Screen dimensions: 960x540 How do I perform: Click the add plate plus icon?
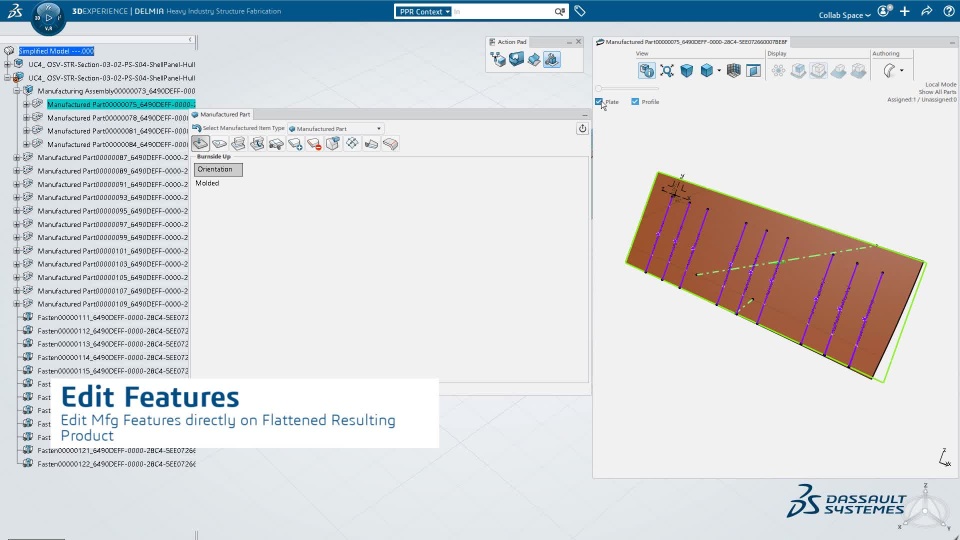(295, 144)
